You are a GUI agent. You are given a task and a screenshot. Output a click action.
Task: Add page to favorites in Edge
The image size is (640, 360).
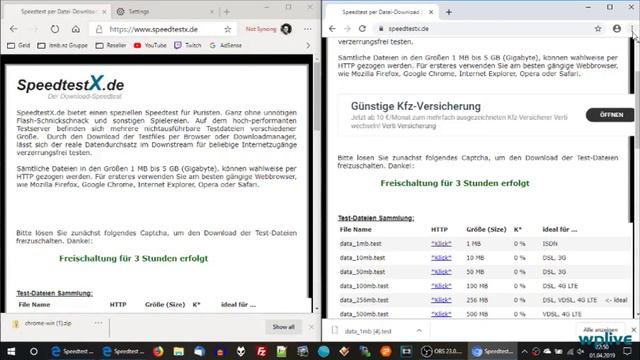[228, 29]
